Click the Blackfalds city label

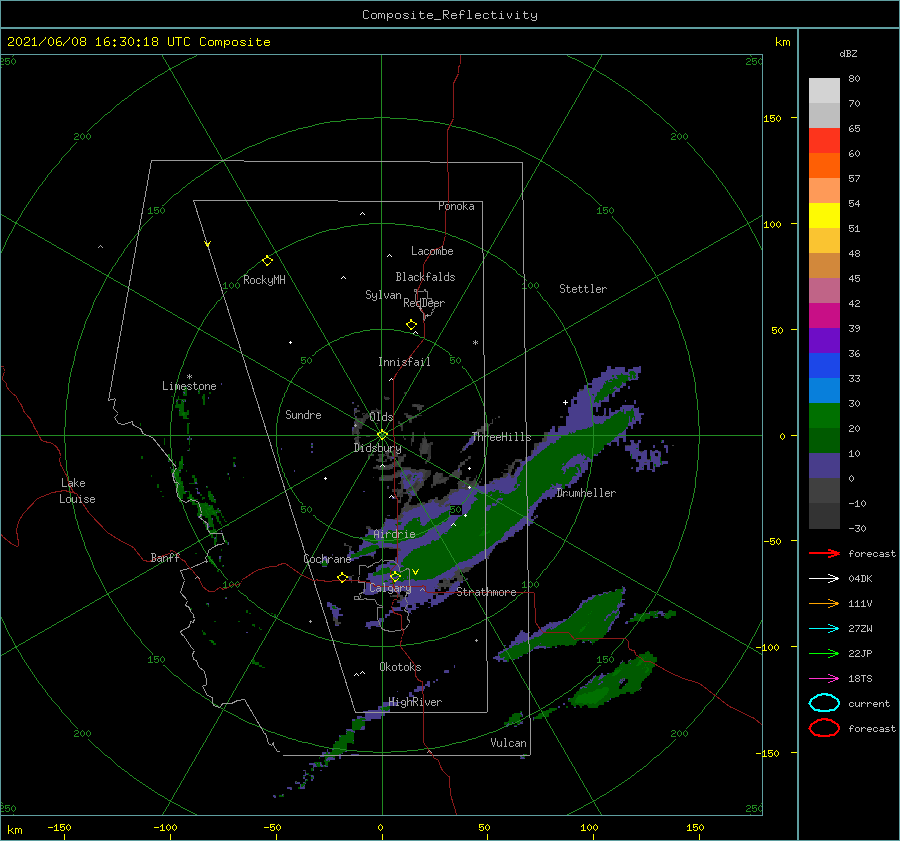[x=425, y=277]
